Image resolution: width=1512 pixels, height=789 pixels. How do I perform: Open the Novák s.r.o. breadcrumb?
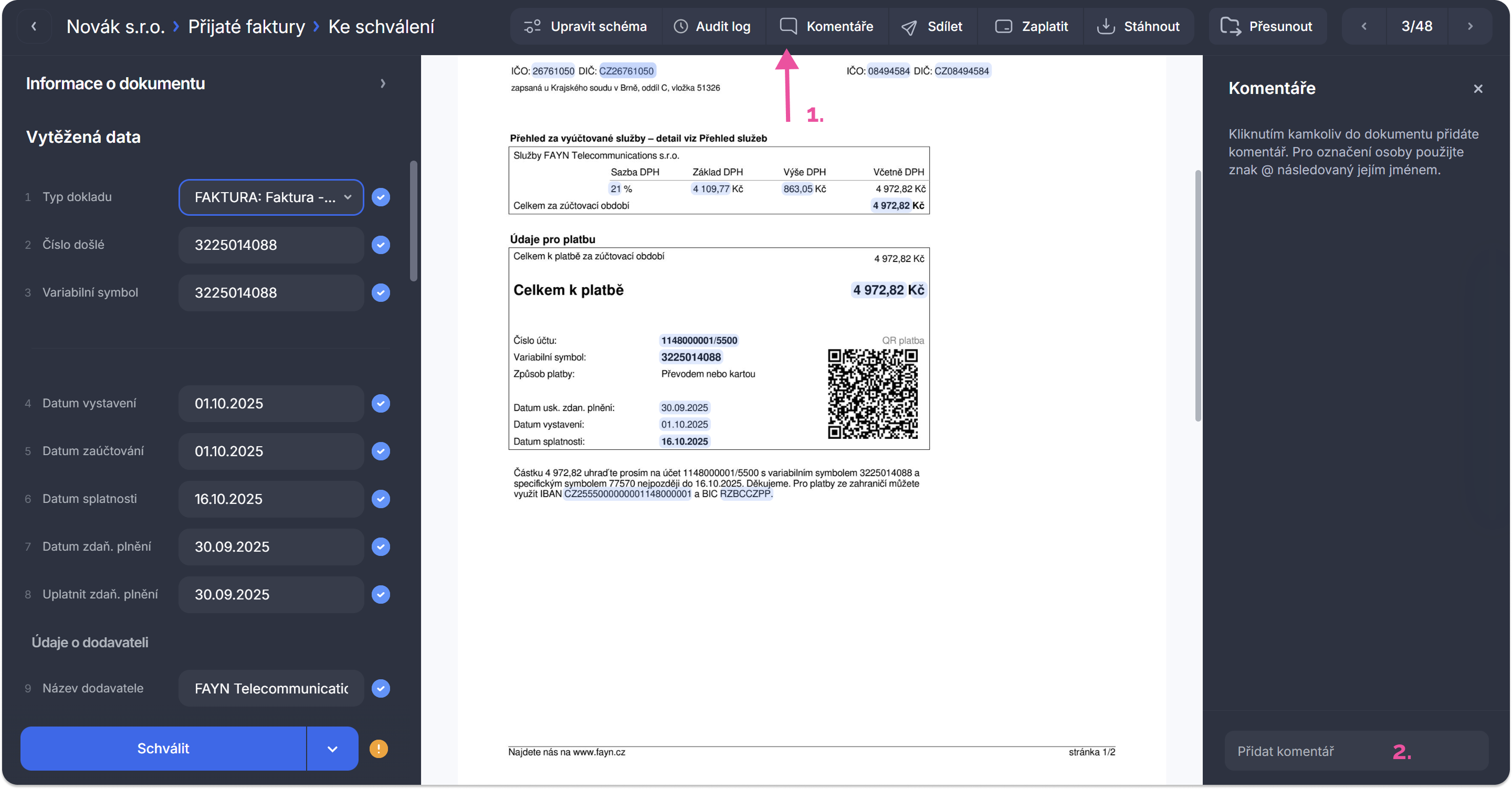115,26
